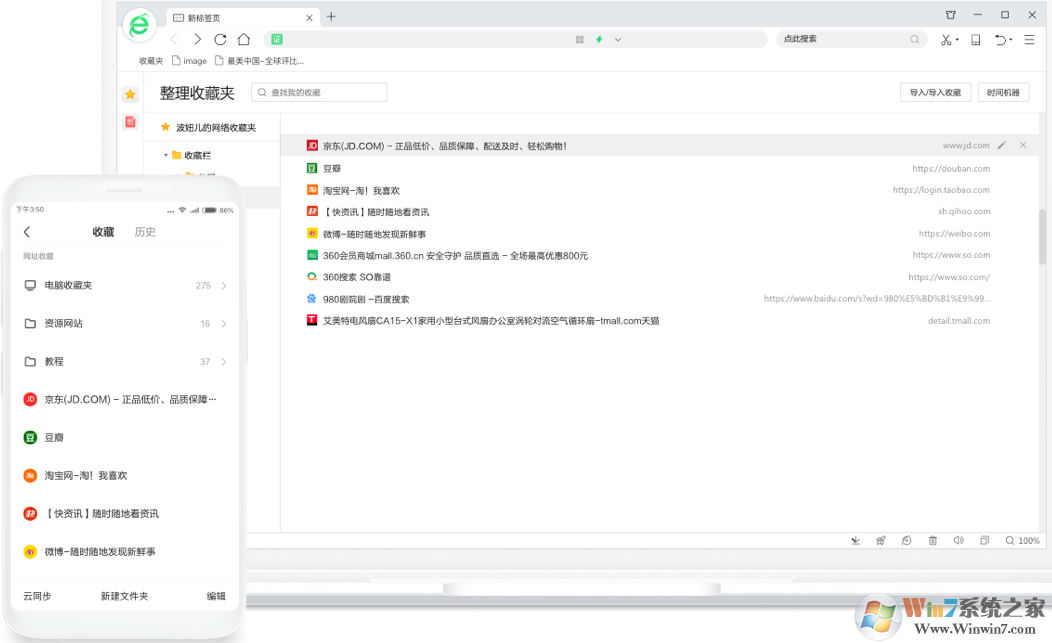This screenshot has width=1052, height=643.
Task: Open the home page icon in toolbar
Action: pos(243,39)
